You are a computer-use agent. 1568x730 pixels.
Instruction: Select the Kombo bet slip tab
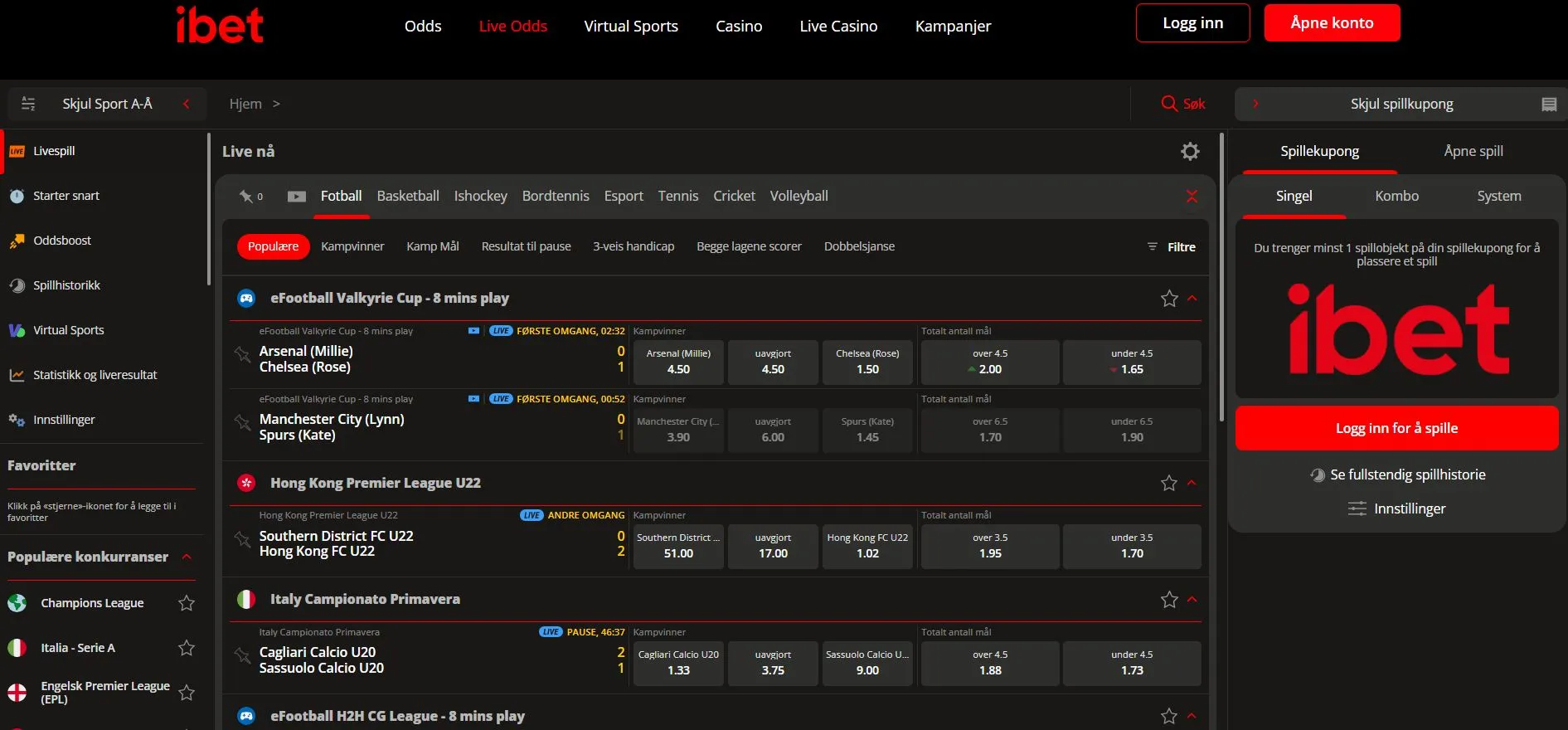click(1396, 197)
